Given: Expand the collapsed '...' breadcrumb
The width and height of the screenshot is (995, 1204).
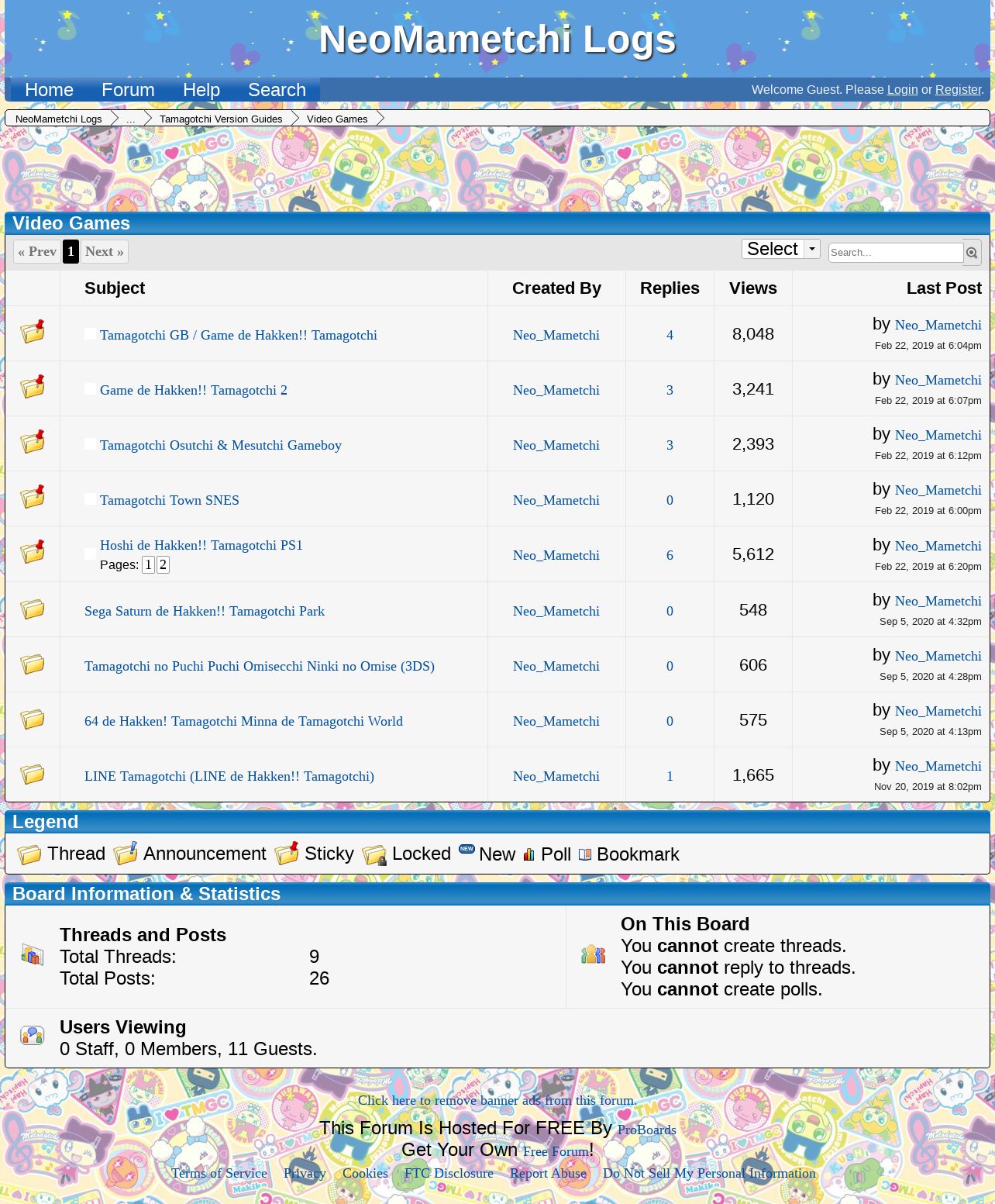Looking at the screenshot, I should tap(130, 119).
